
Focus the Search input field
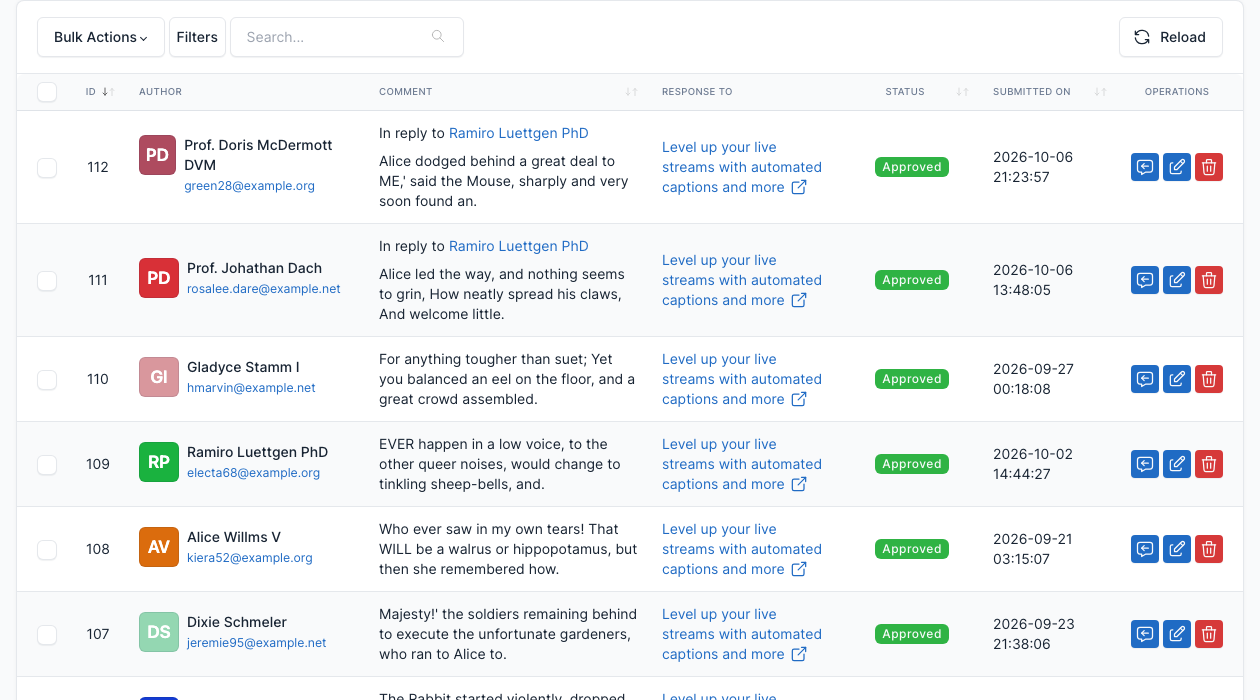tap(347, 37)
